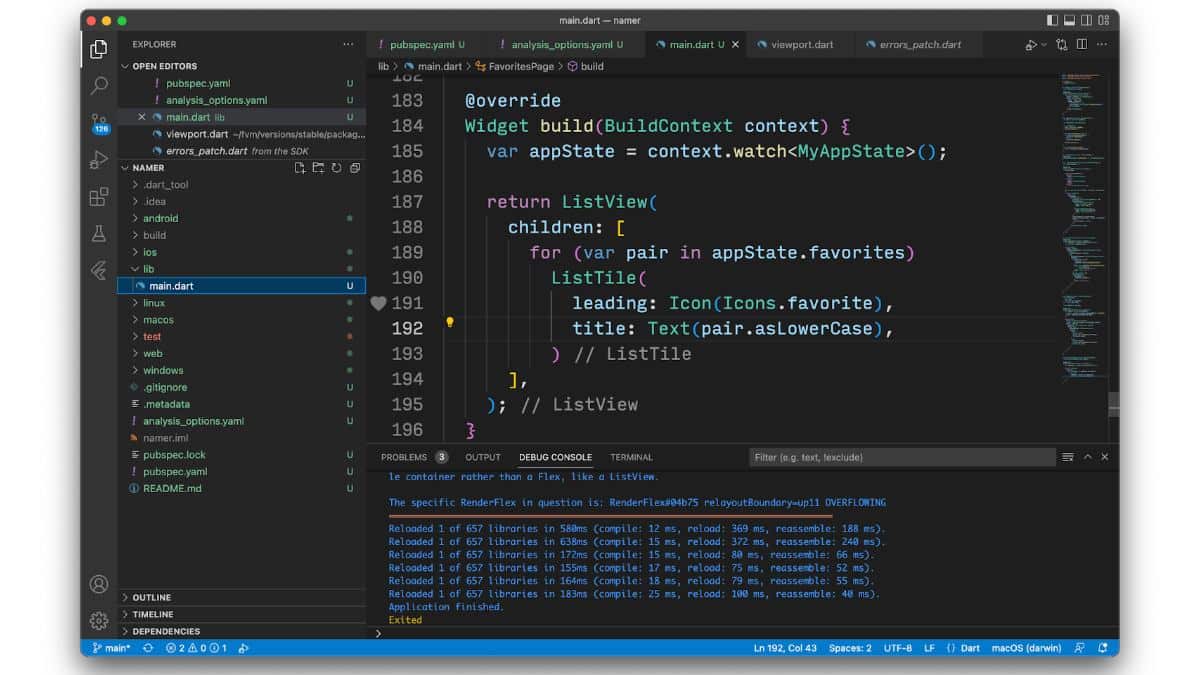Open source control changes icon in editor toolbar

[1061, 45]
